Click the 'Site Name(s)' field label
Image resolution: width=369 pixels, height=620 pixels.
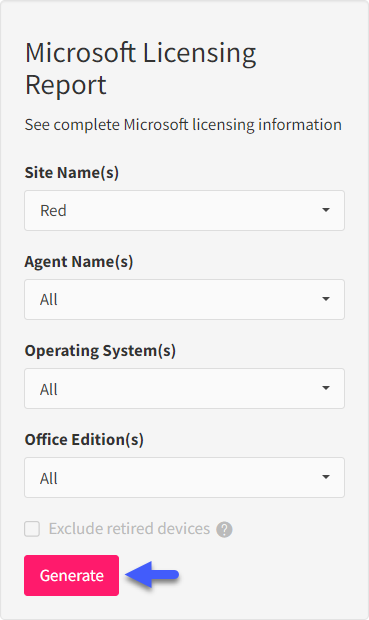[x=72, y=173]
